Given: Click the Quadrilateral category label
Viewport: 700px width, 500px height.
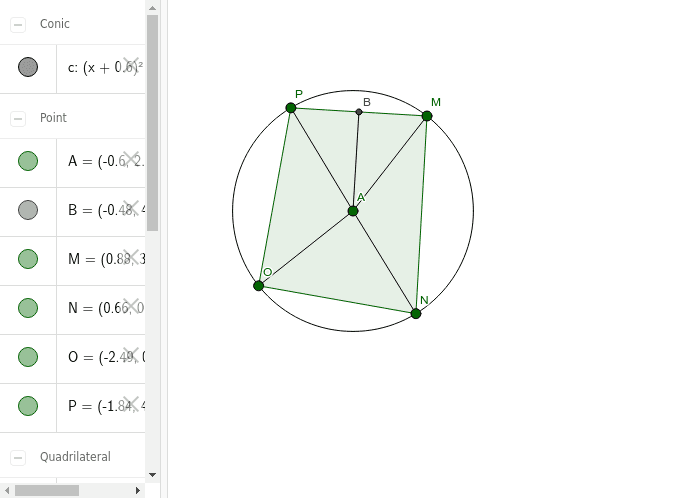Looking at the screenshot, I should coord(75,457).
